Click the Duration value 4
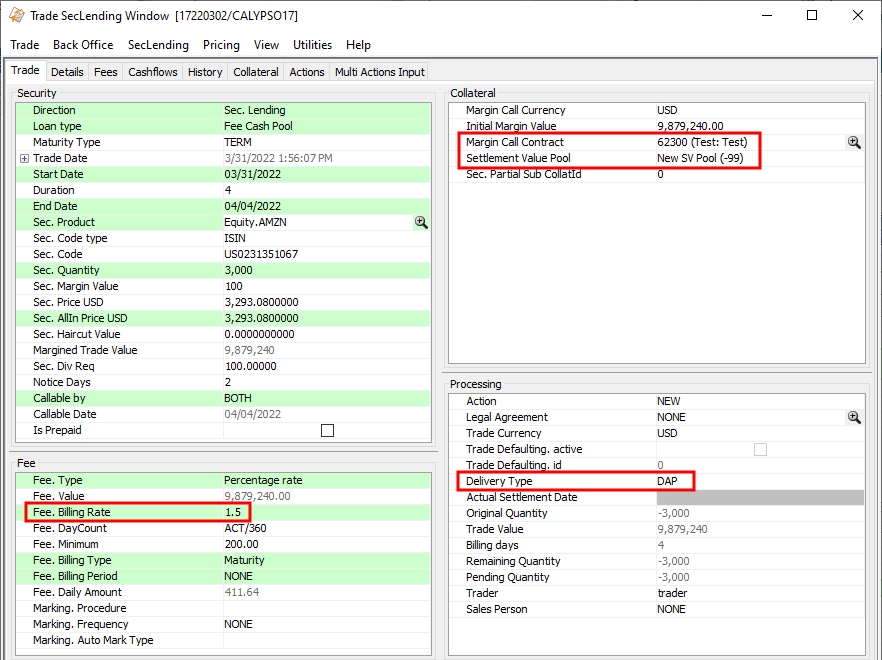 [x=228, y=190]
